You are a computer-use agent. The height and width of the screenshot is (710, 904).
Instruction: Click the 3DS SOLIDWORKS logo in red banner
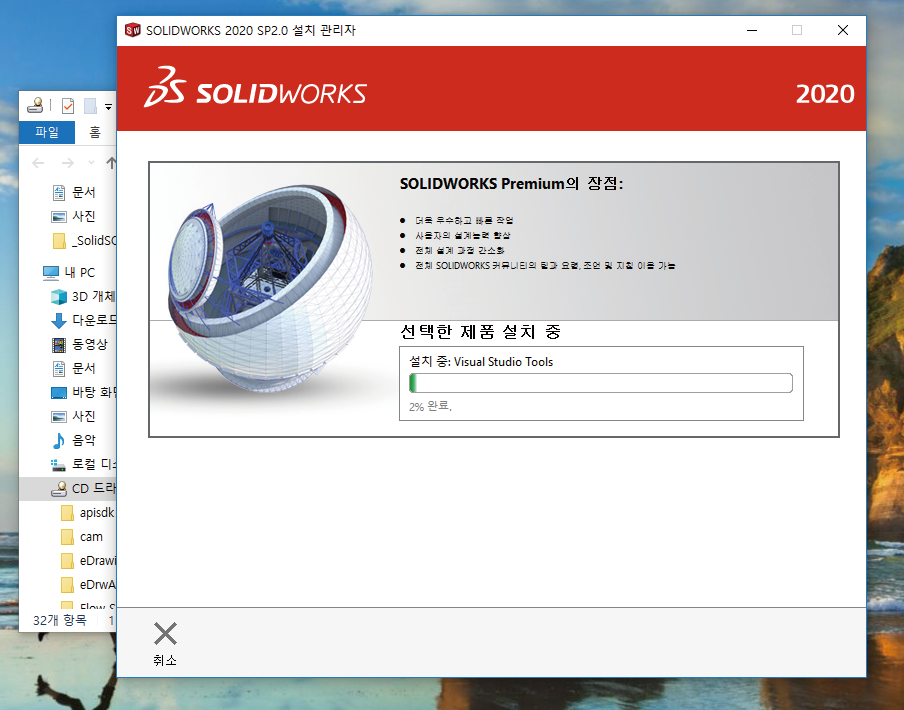click(255, 88)
